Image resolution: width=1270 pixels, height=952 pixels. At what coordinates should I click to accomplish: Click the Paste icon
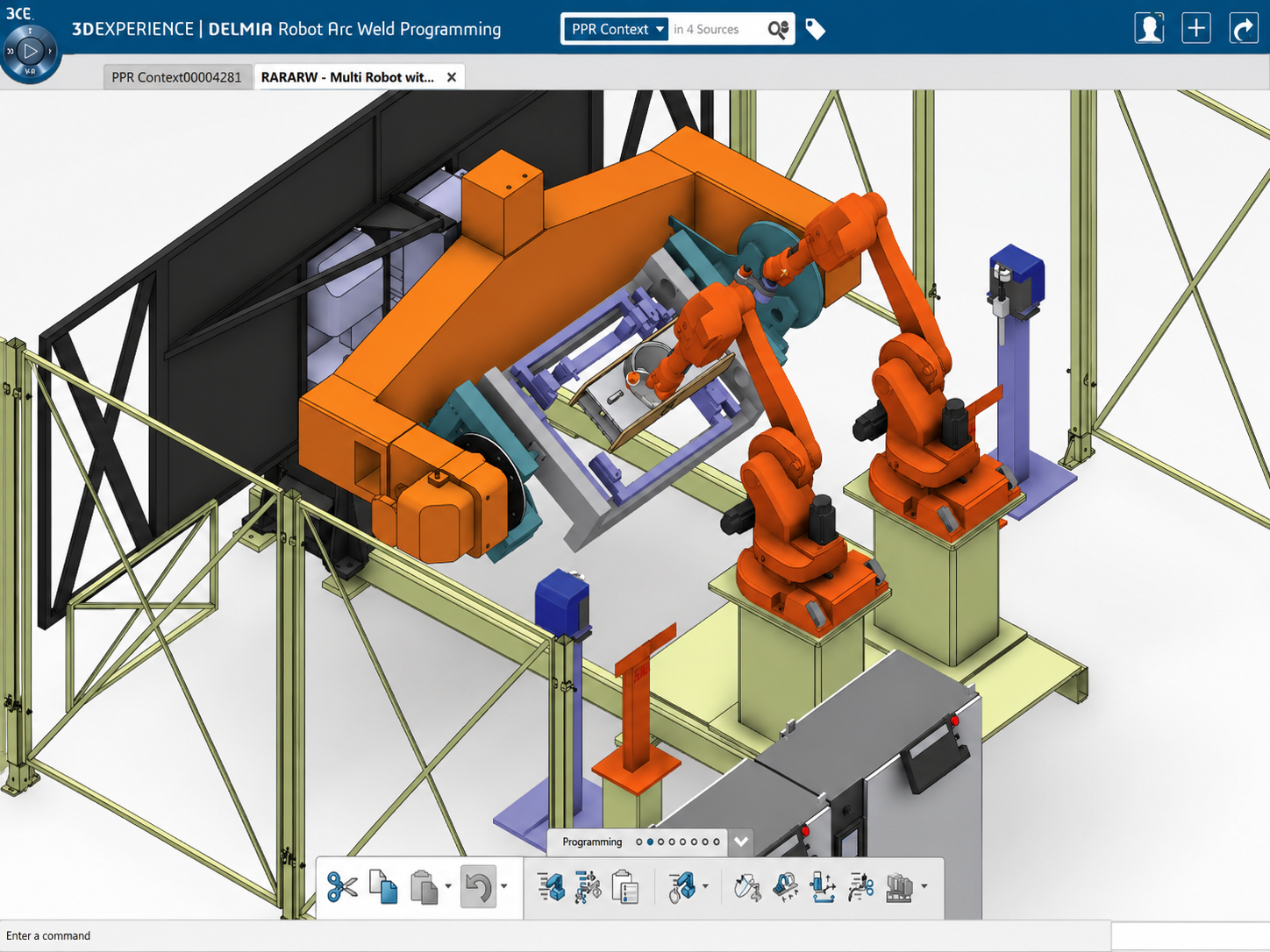(x=425, y=887)
